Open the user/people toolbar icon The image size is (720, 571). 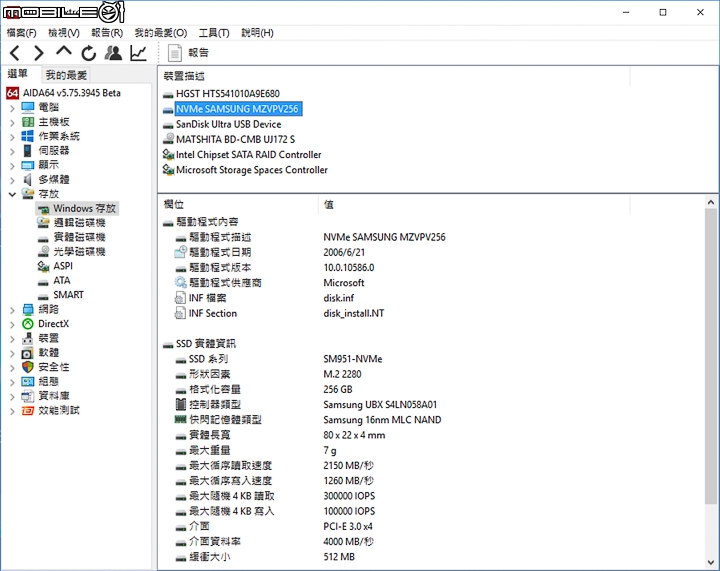[113, 53]
